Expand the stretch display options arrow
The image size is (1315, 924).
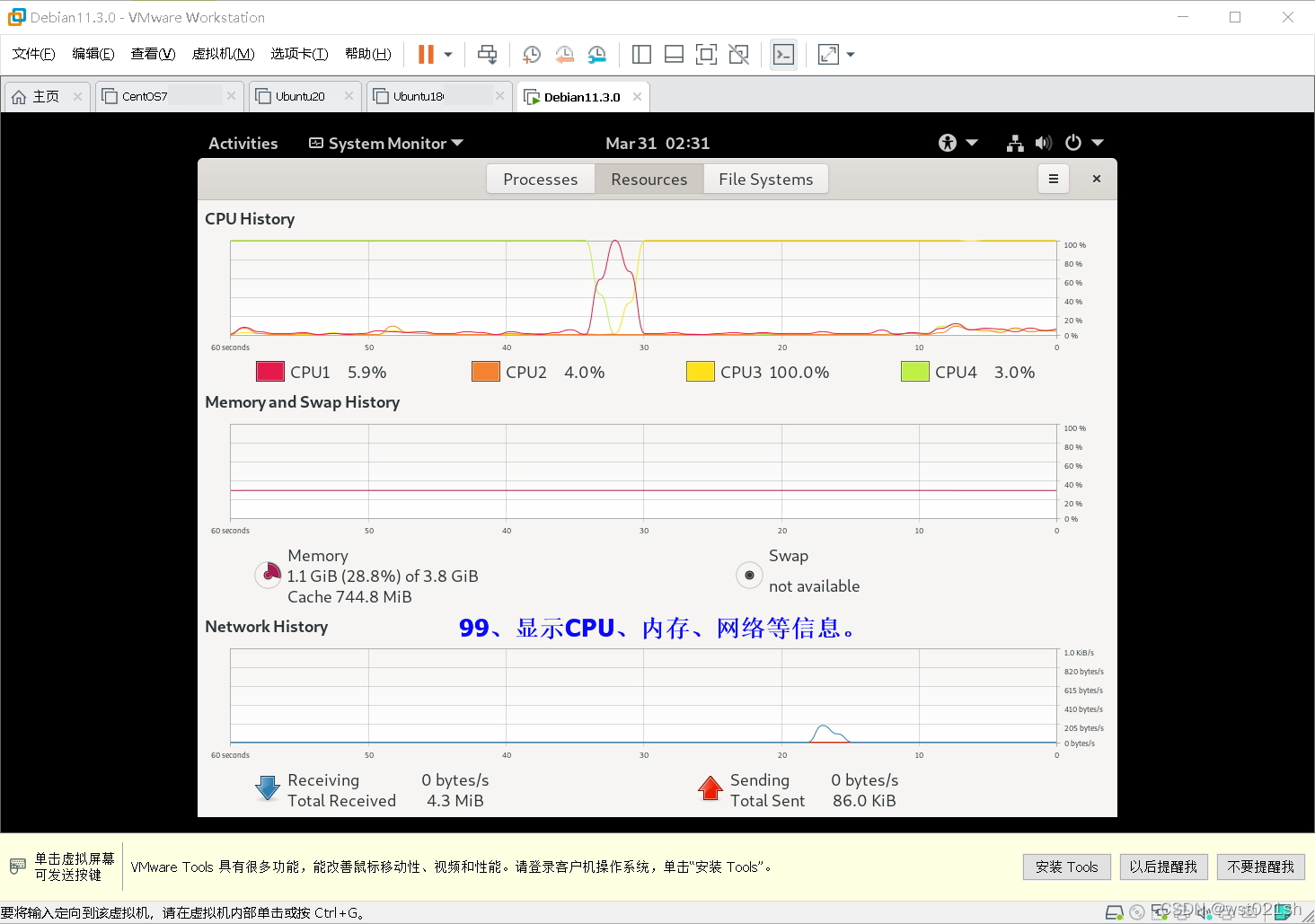pyautogui.click(x=851, y=55)
